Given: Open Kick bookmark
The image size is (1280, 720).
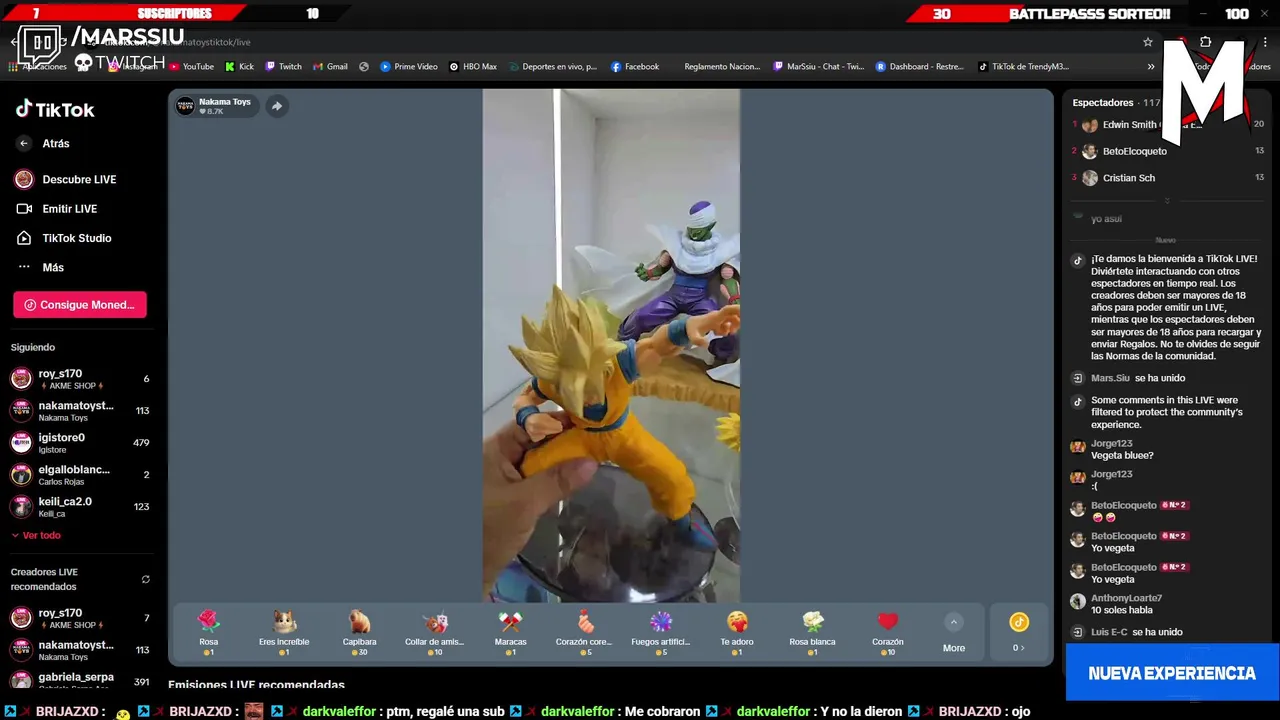Looking at the screenshot, I should coord(239,67).
